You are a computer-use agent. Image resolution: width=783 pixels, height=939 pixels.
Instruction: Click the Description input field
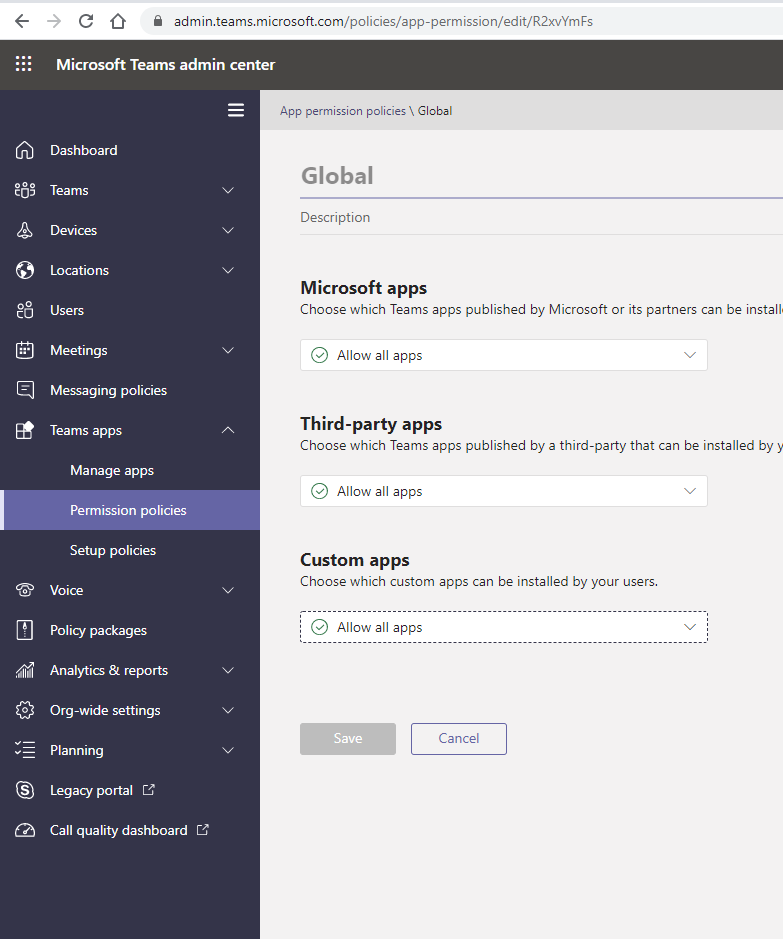point(541,217)
